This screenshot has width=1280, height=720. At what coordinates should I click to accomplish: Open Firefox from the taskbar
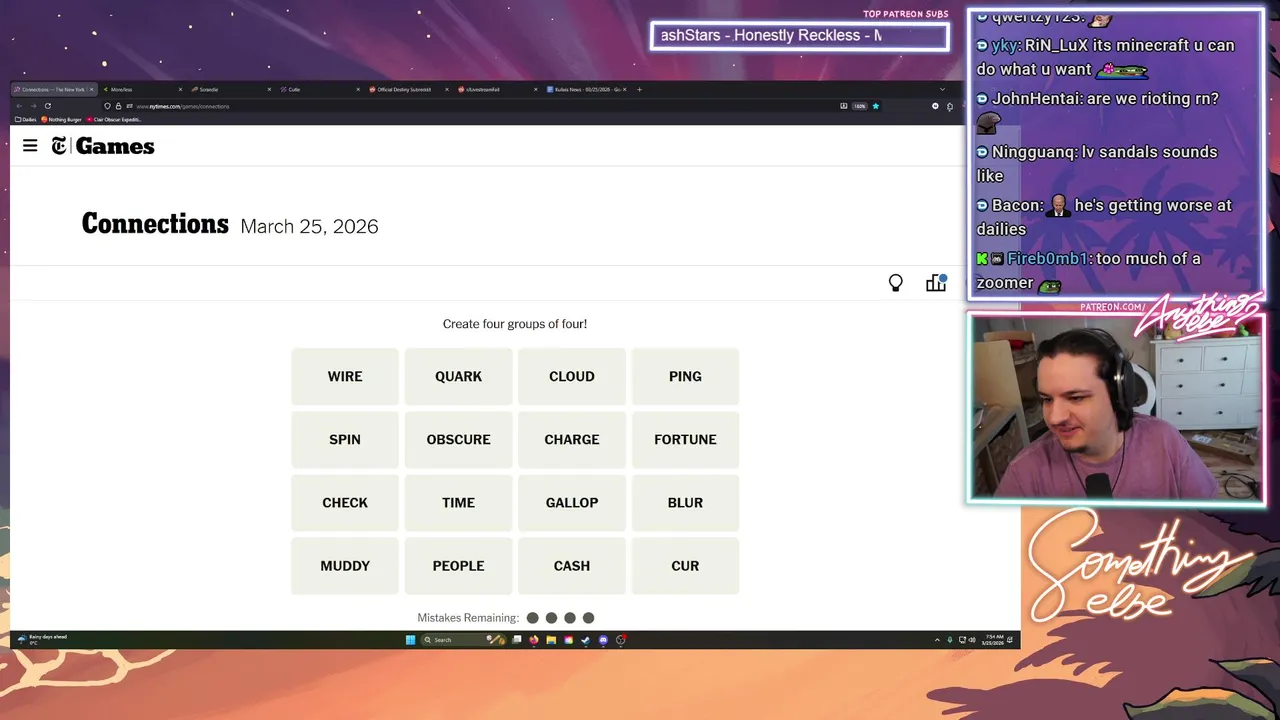(534, 640)
